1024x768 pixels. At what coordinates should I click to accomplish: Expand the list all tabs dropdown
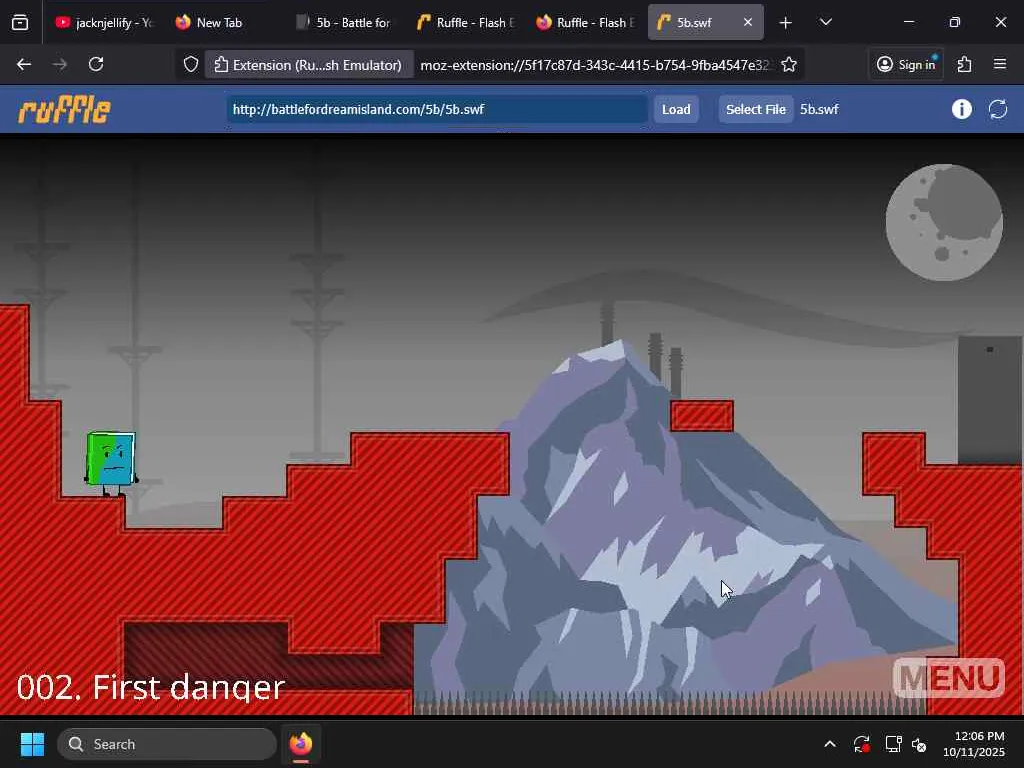(825, 22)
